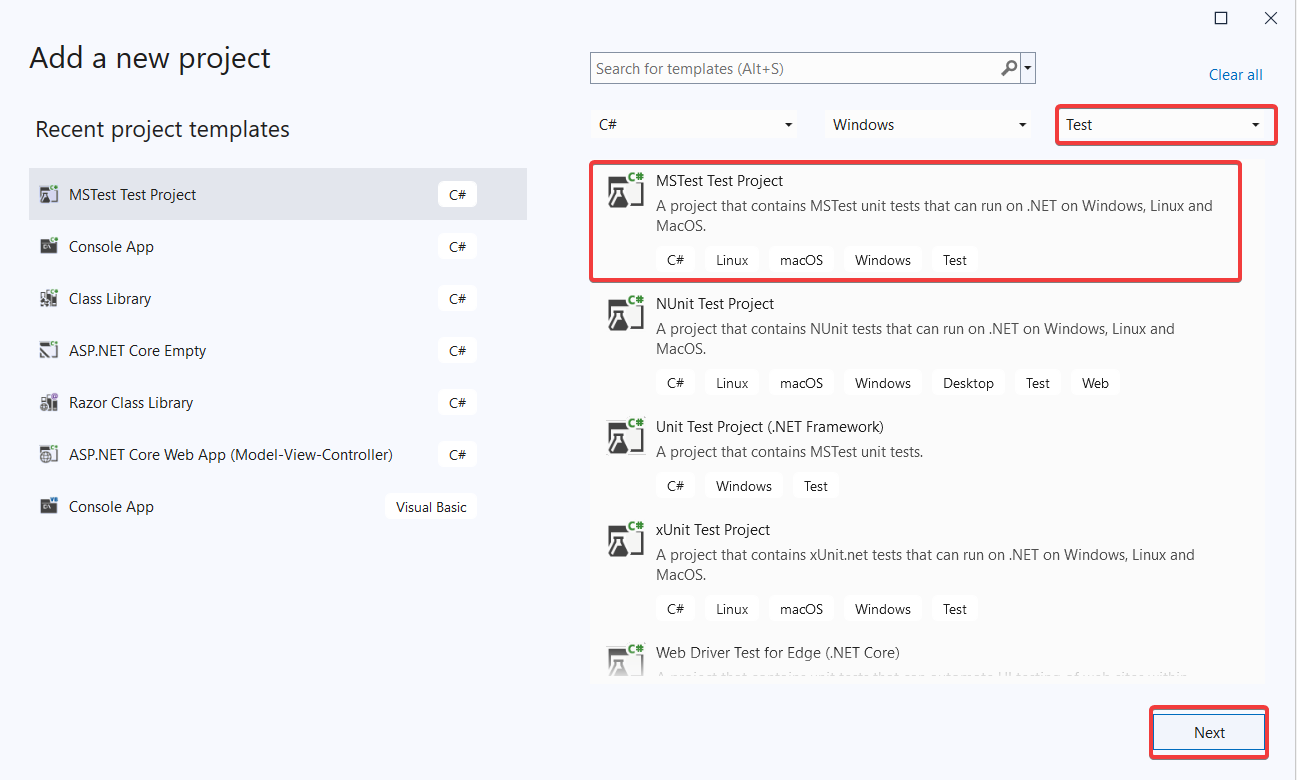Select the Visual Basic Console App template

pos(278,507)
